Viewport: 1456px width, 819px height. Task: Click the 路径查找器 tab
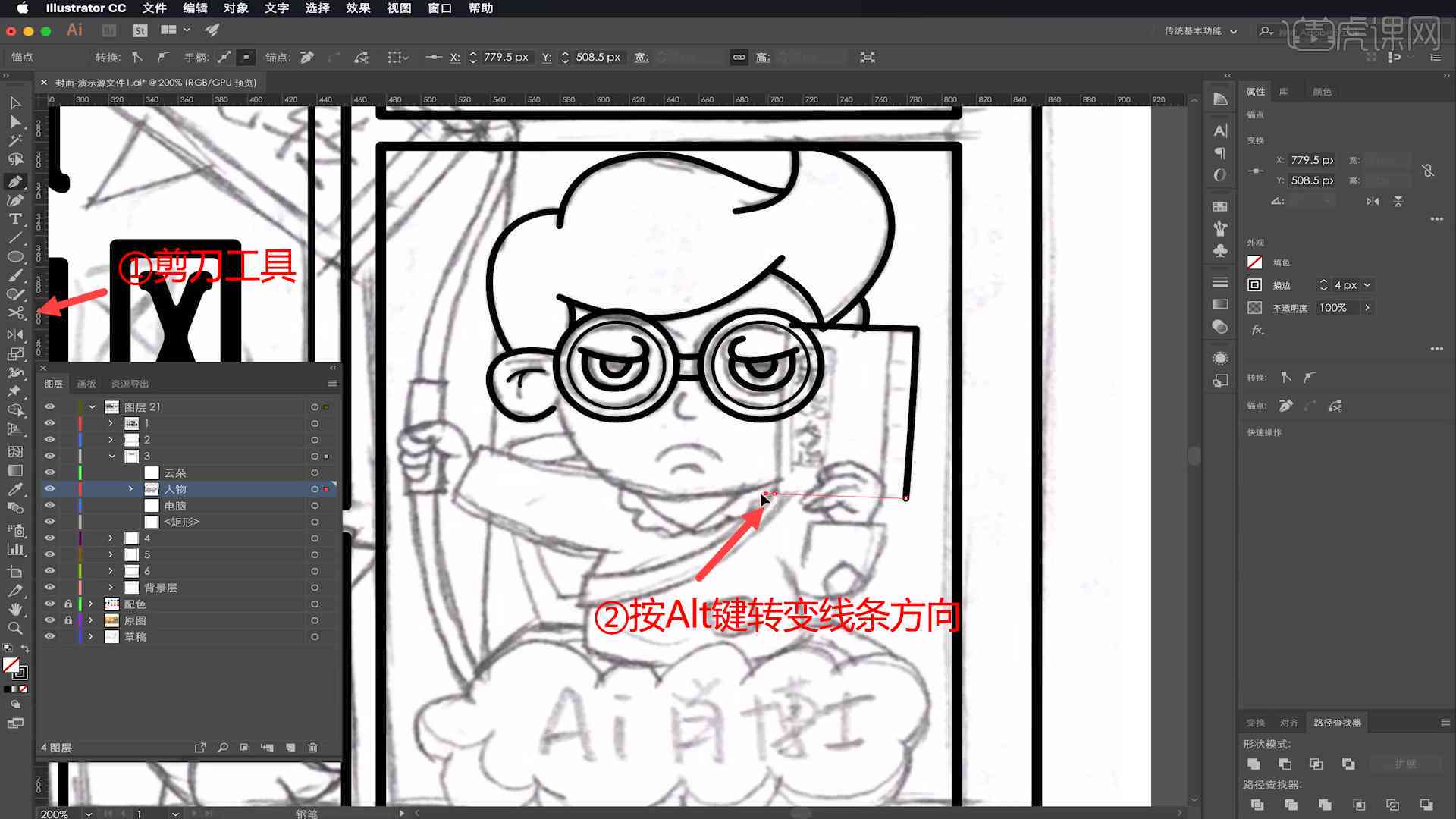[1337, 722]
